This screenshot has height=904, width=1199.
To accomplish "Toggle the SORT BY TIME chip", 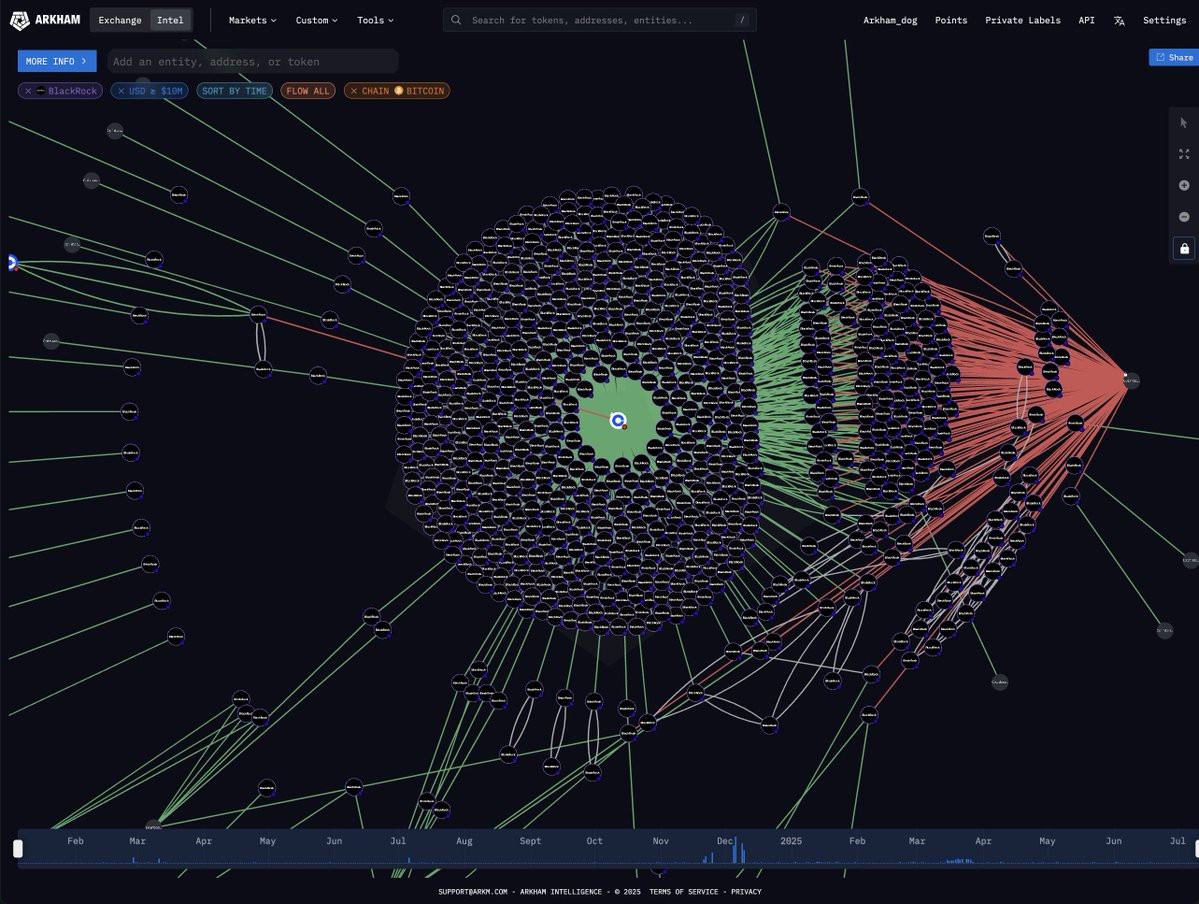I will pos(234,91).
